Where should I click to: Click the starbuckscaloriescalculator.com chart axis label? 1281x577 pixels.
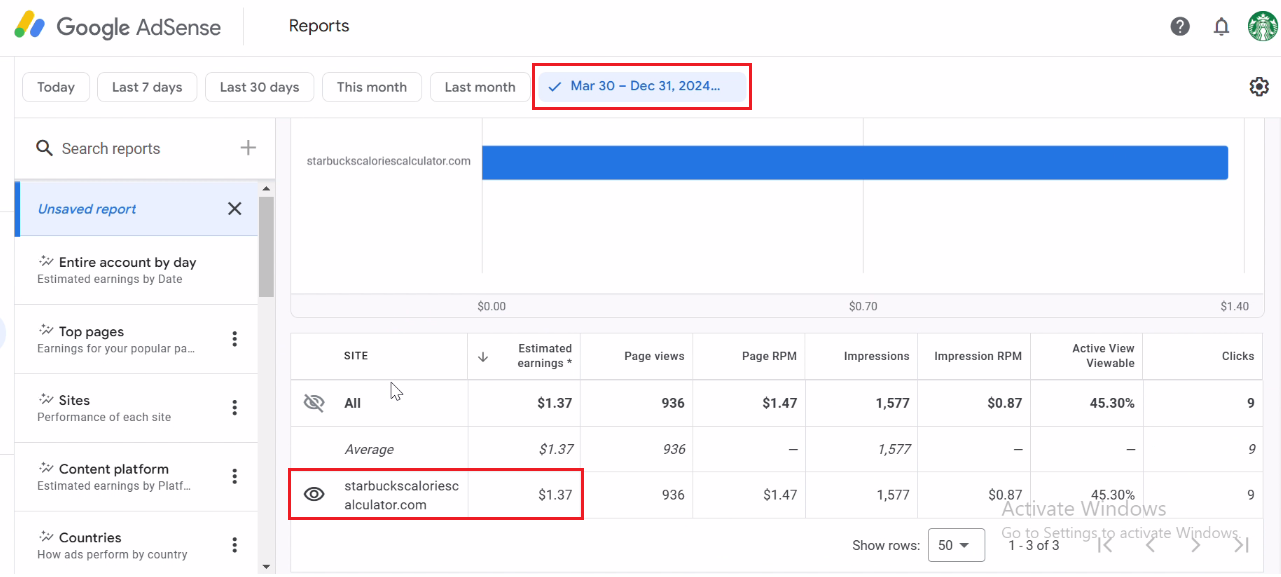388,160
